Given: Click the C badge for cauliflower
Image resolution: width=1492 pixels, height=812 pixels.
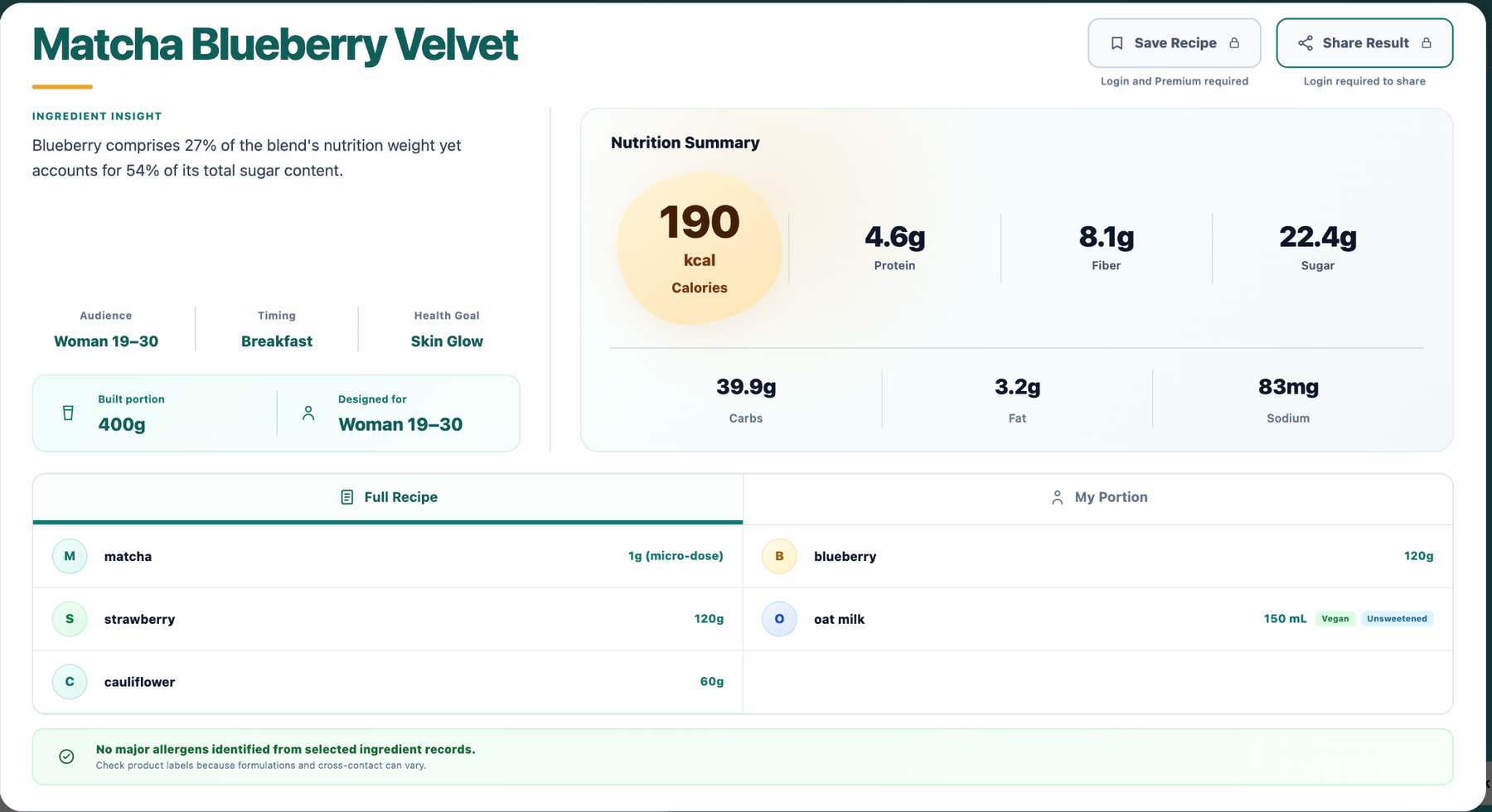Looking at the screenshot, I should pos(70,681).
